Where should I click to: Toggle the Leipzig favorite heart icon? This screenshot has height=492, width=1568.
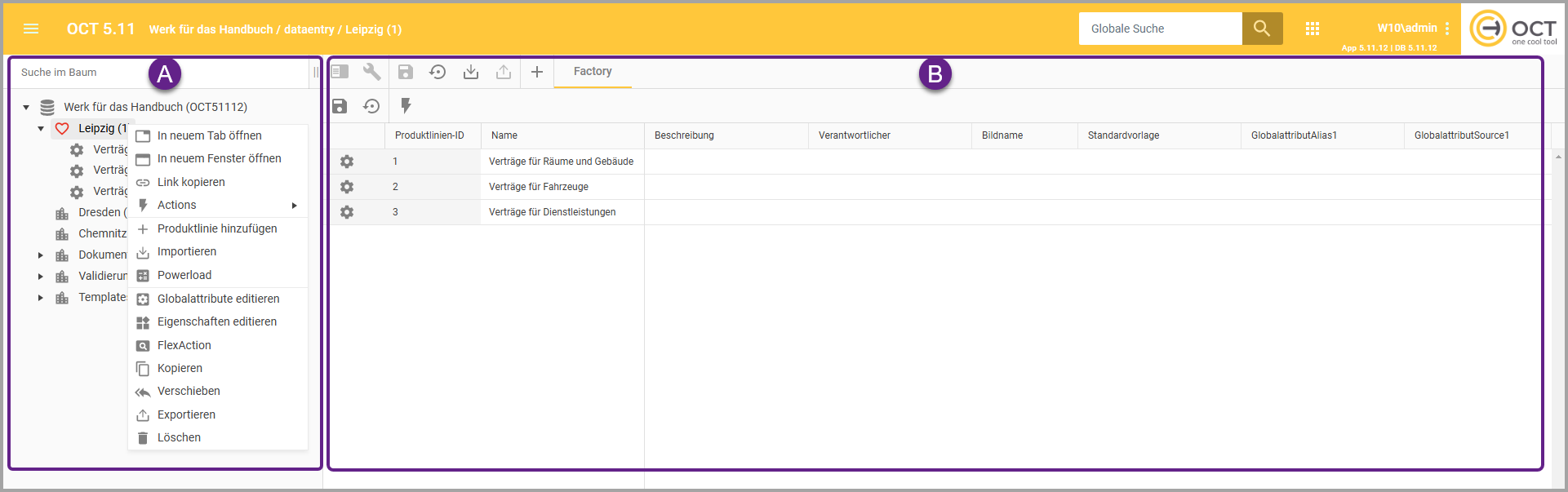(62, 129)
